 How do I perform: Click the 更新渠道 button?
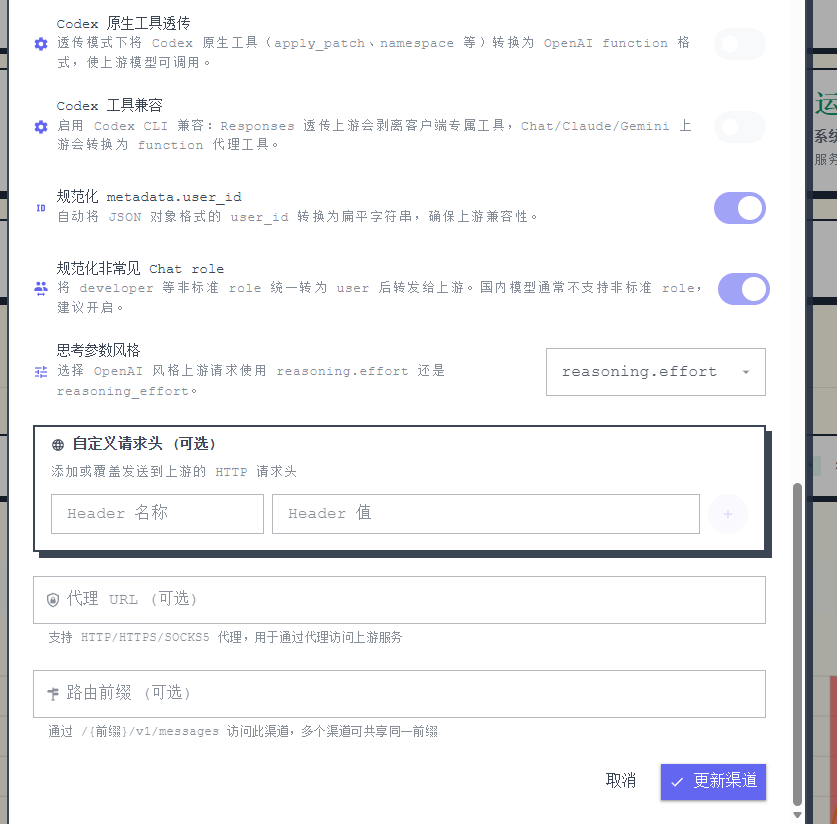[x=713, y=782]
